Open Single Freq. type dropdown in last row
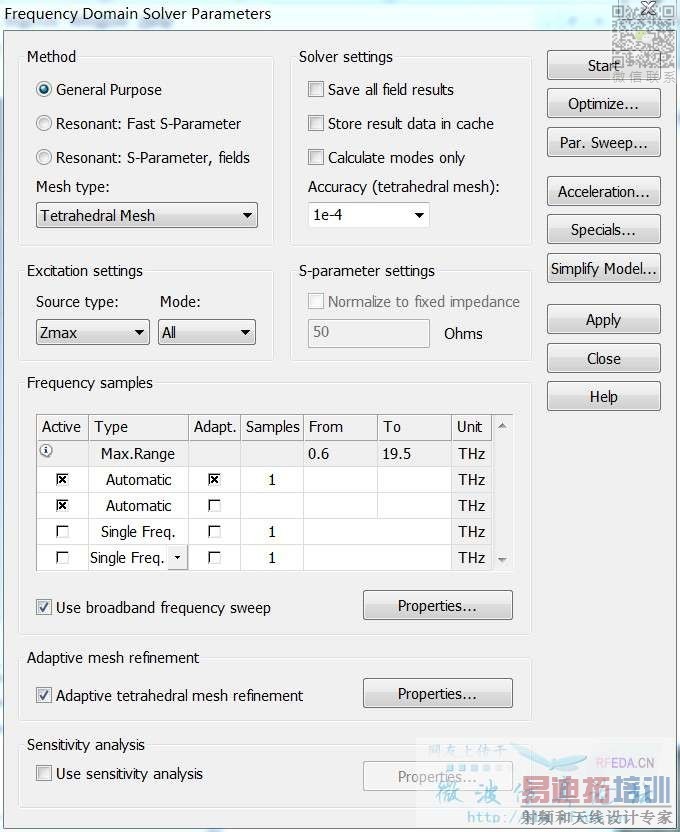Screen dimensions: 680x832 178,558
